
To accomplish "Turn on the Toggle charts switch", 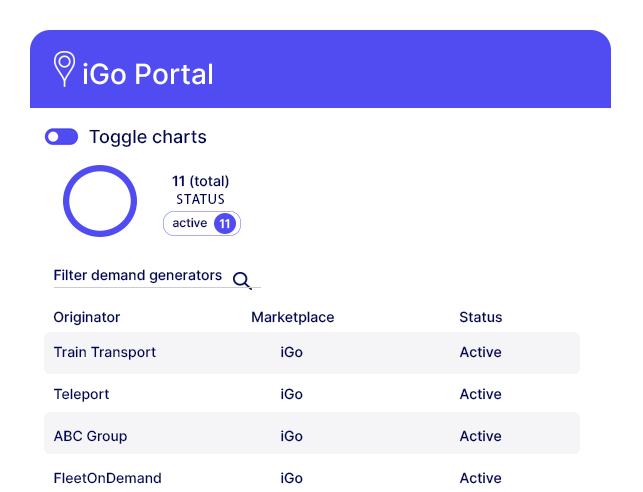I will (x=62, y=137).
